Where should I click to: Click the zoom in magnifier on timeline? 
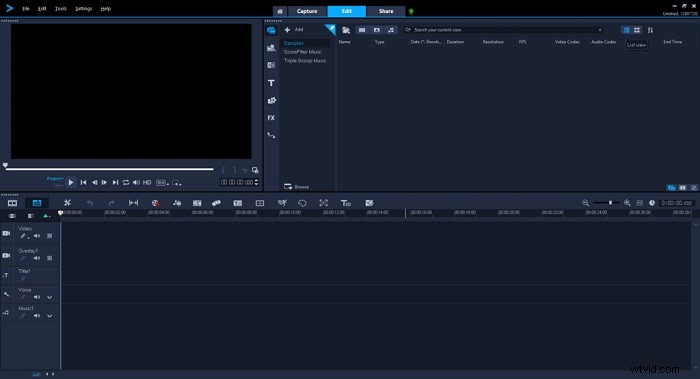click(627, 203)
